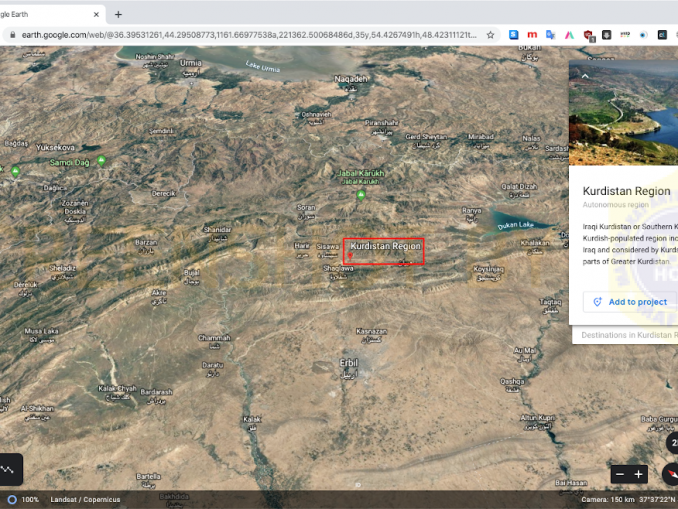Viewport: 678px width, 509px height.
Task: Click the Akre town label
Action: (x=159, y=293)
